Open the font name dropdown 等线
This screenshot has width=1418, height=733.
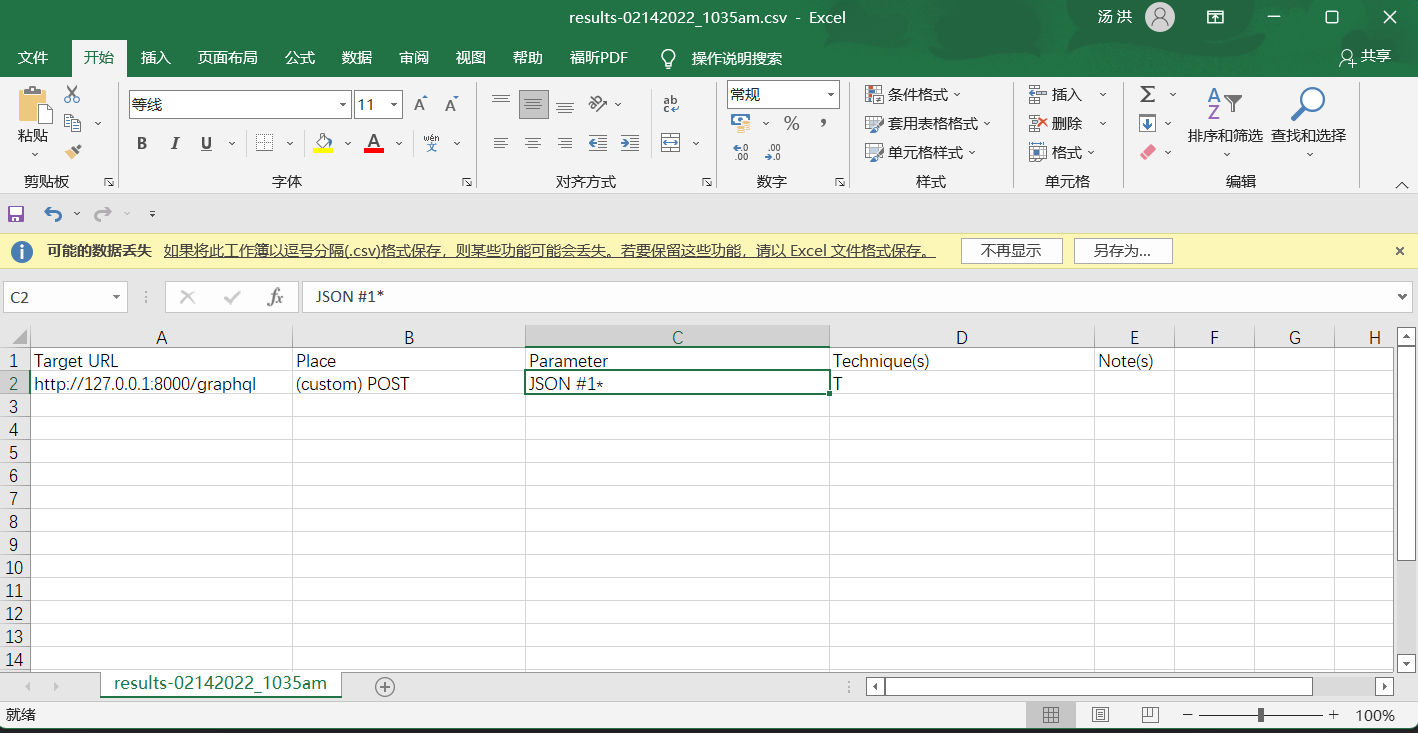pyautogui.click(x=343, y=104)
